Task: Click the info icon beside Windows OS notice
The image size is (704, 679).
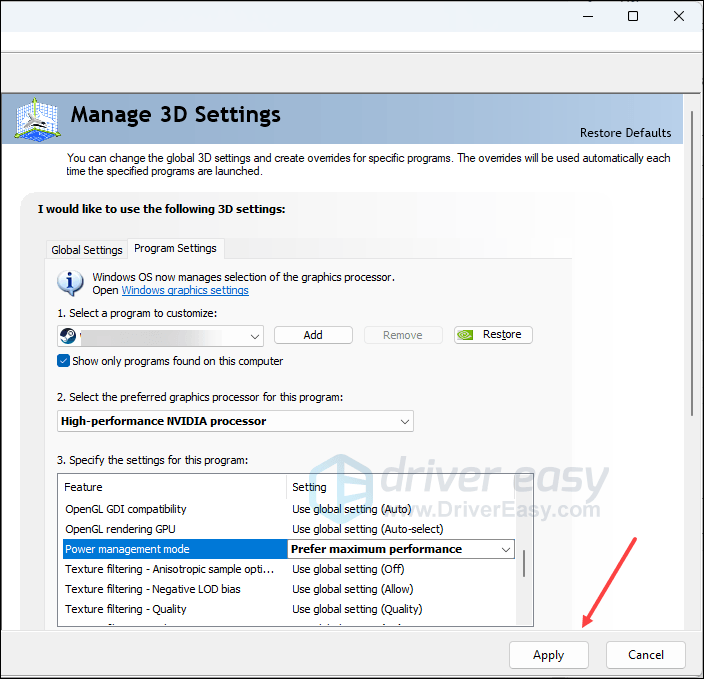Action: pos(71,283)
